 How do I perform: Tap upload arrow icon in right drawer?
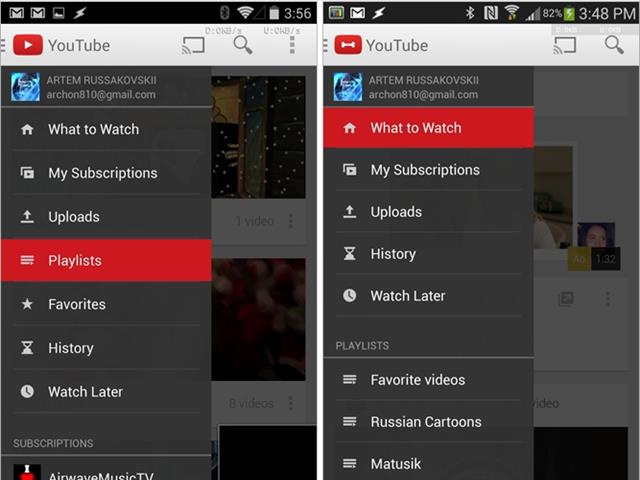click(x=349, y=211)
